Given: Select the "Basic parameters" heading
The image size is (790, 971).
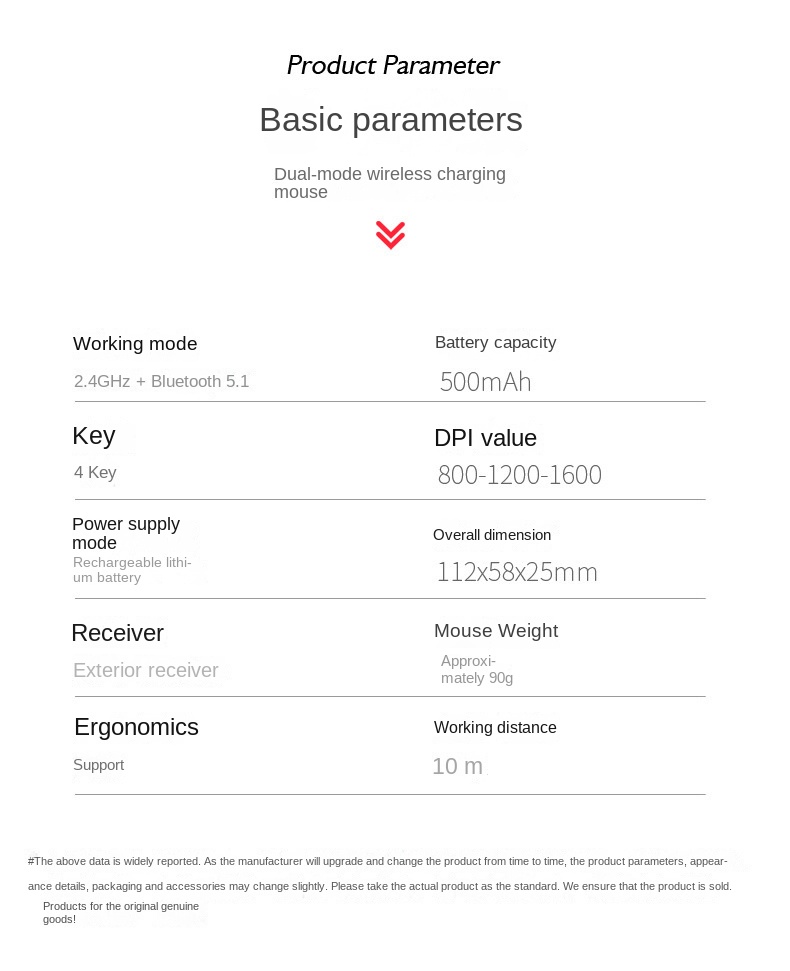Looking at the screenshot, I should (x=390, y=120).
